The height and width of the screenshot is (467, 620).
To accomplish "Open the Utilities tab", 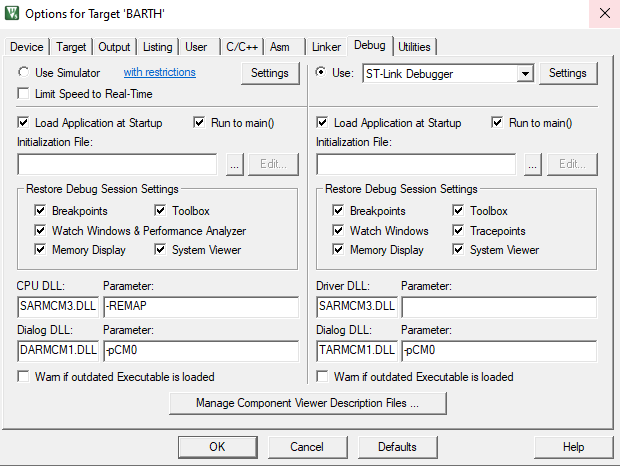I will click(x=414, y=47).
